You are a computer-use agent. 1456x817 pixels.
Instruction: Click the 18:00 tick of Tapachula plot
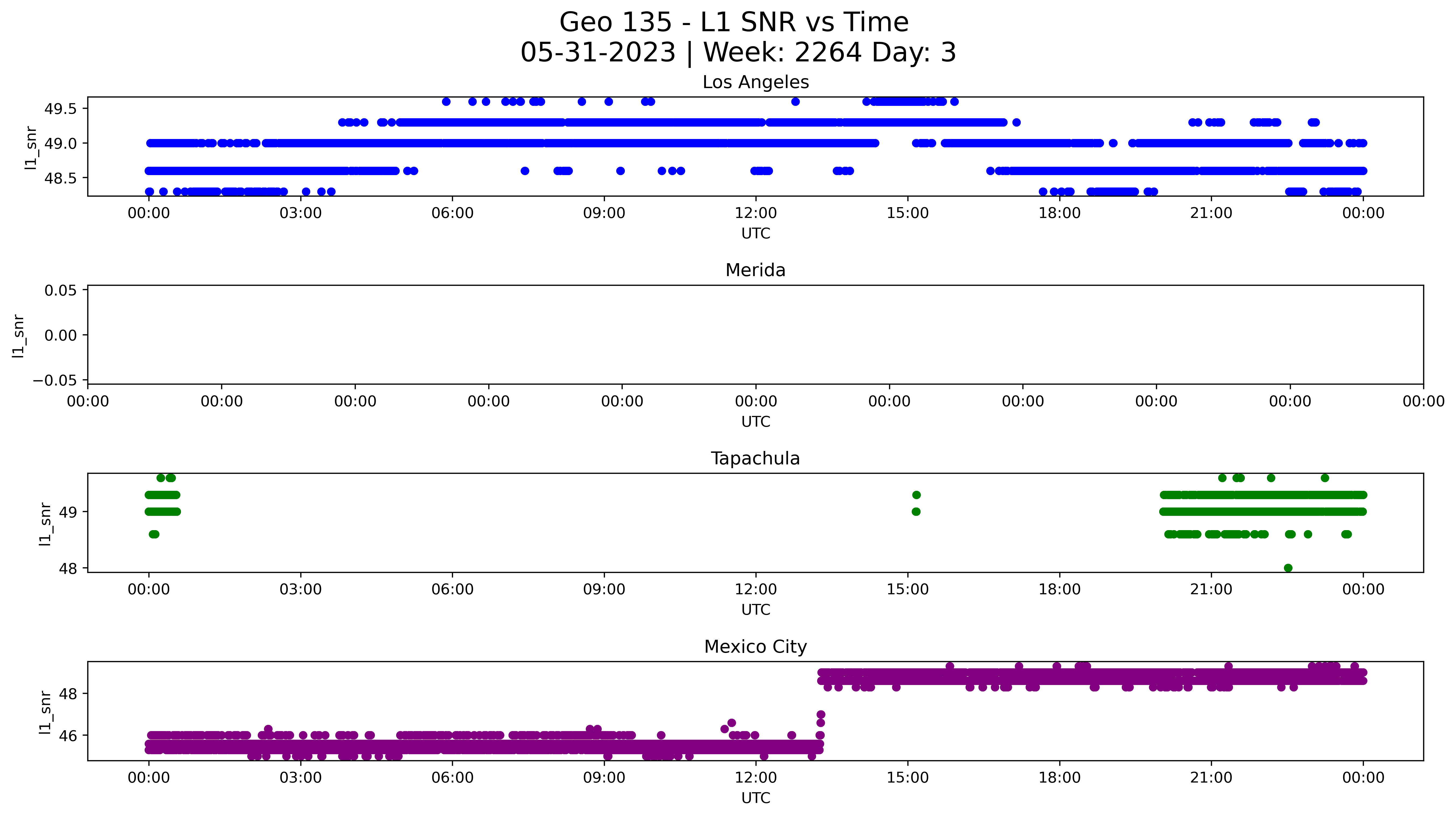1059,590
